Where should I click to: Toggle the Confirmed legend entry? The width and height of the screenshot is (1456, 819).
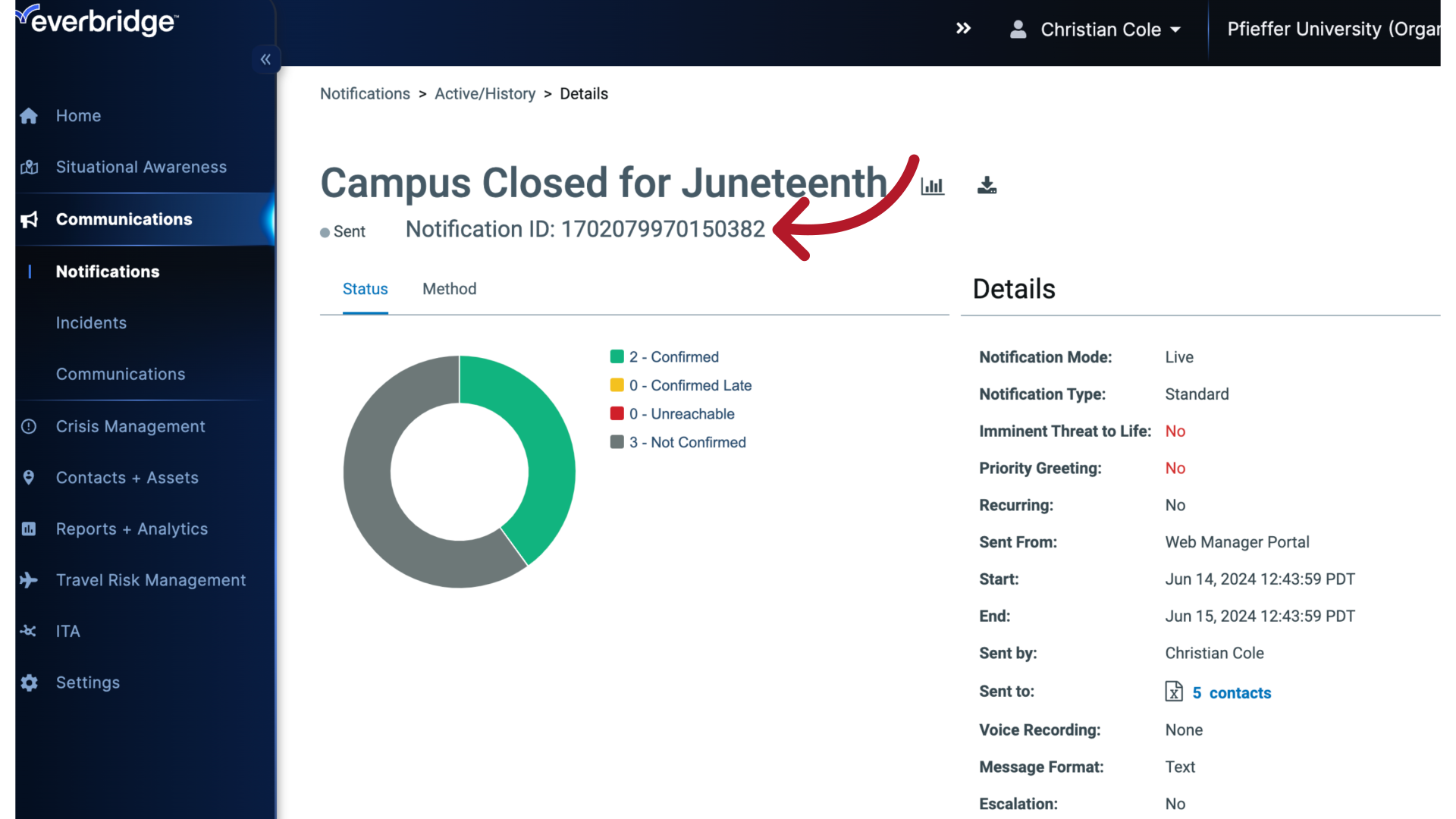pyautogui.click(x=666, y=356)
